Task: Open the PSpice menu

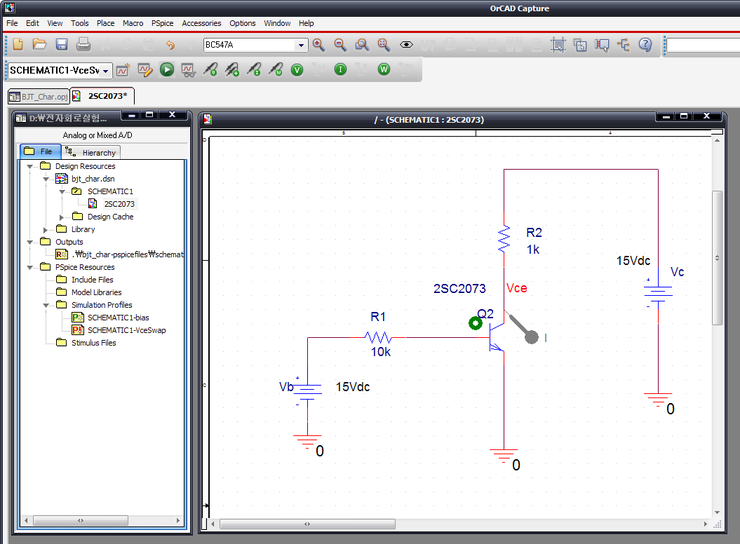Action: click(162, 23)
